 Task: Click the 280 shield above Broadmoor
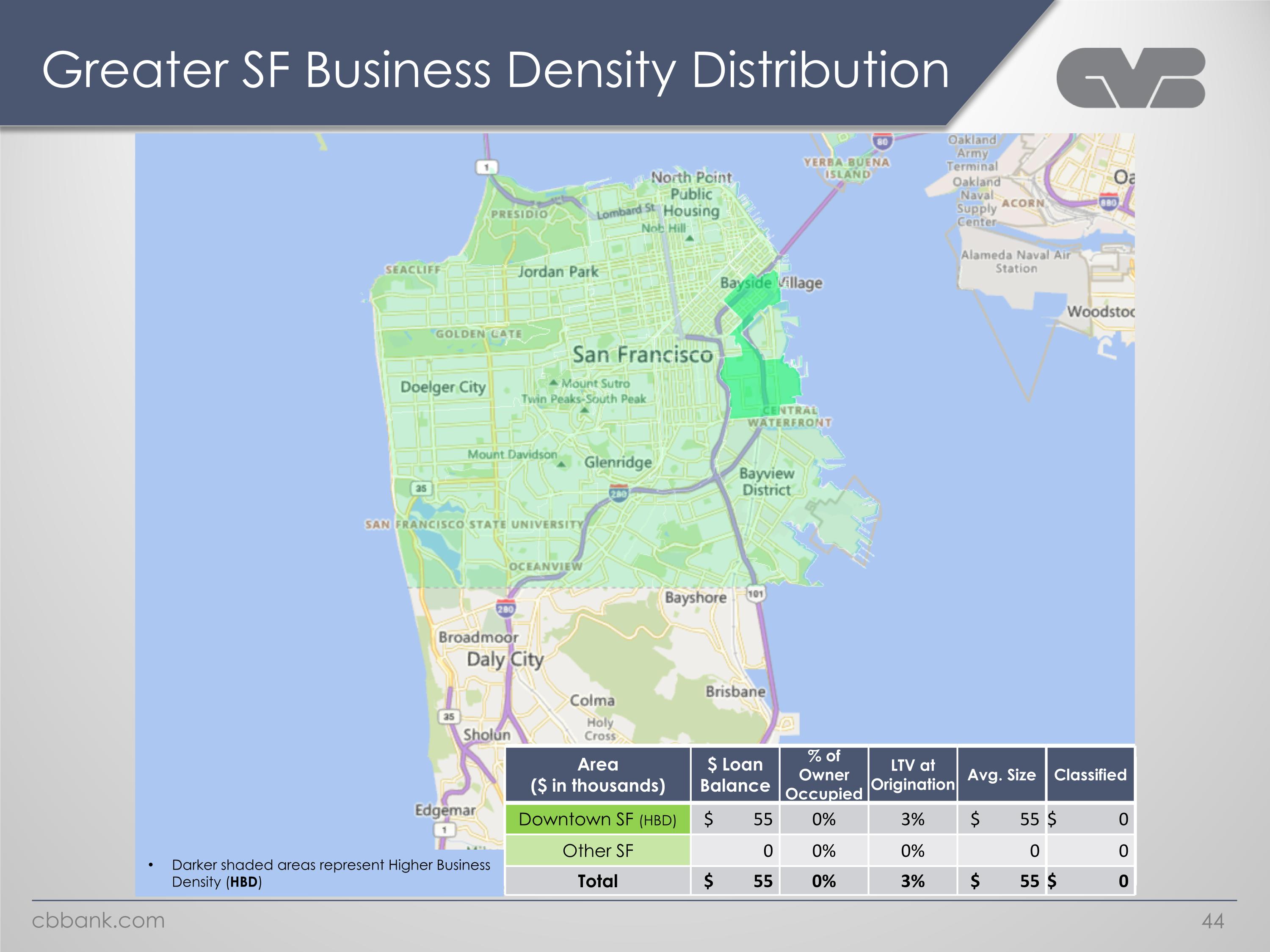[505, 609]
